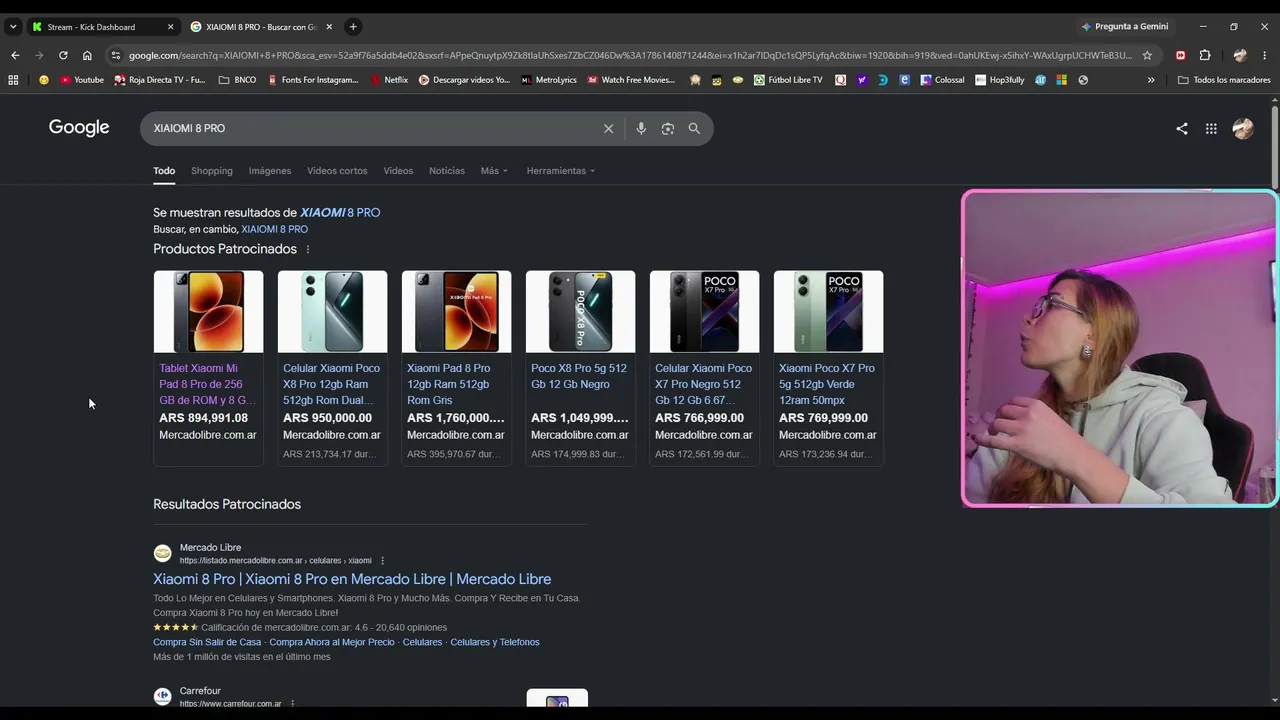Open the Xiaomi 8 Pro en Mercado Libre result

pos(352,579)
